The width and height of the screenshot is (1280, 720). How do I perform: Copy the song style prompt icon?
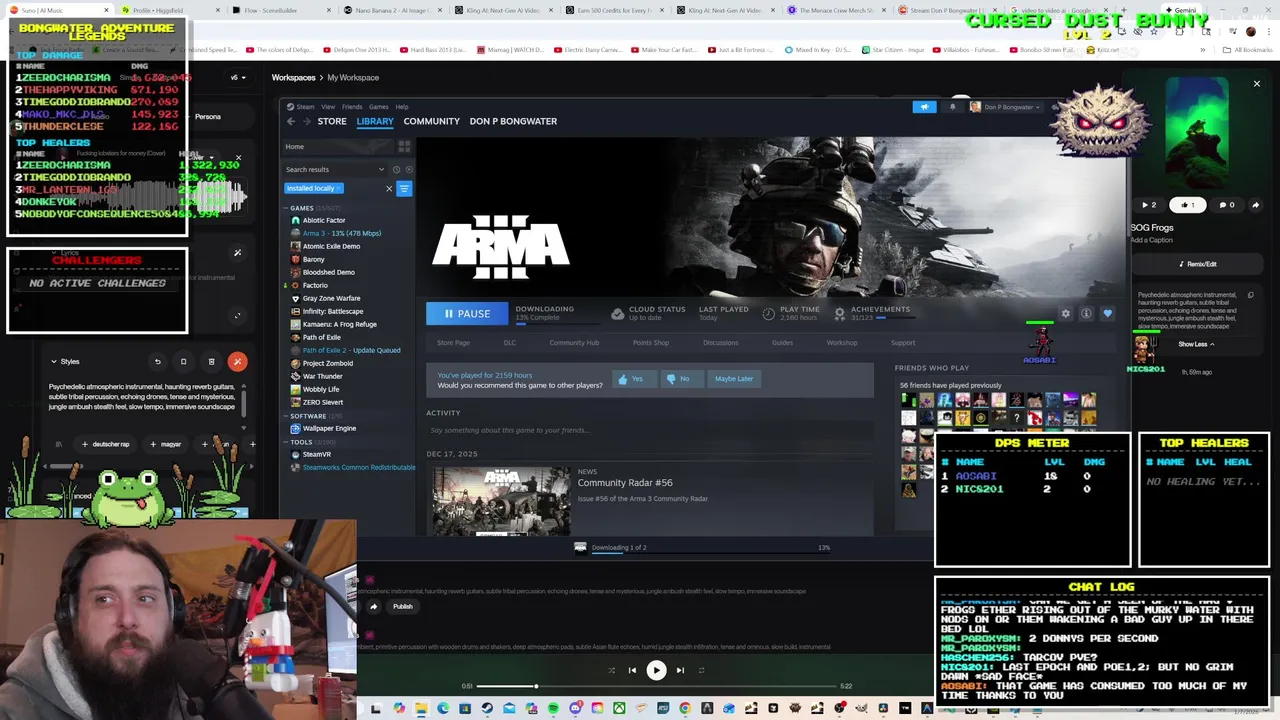pos(1251,295)
